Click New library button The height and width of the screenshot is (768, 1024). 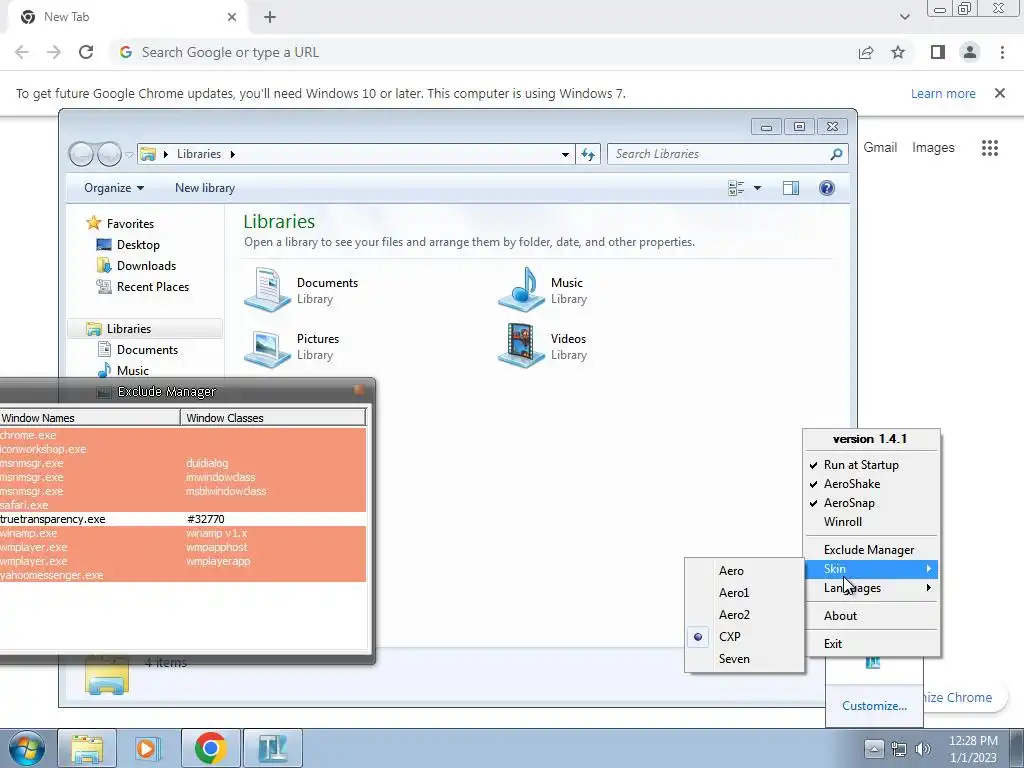[204, 188]
